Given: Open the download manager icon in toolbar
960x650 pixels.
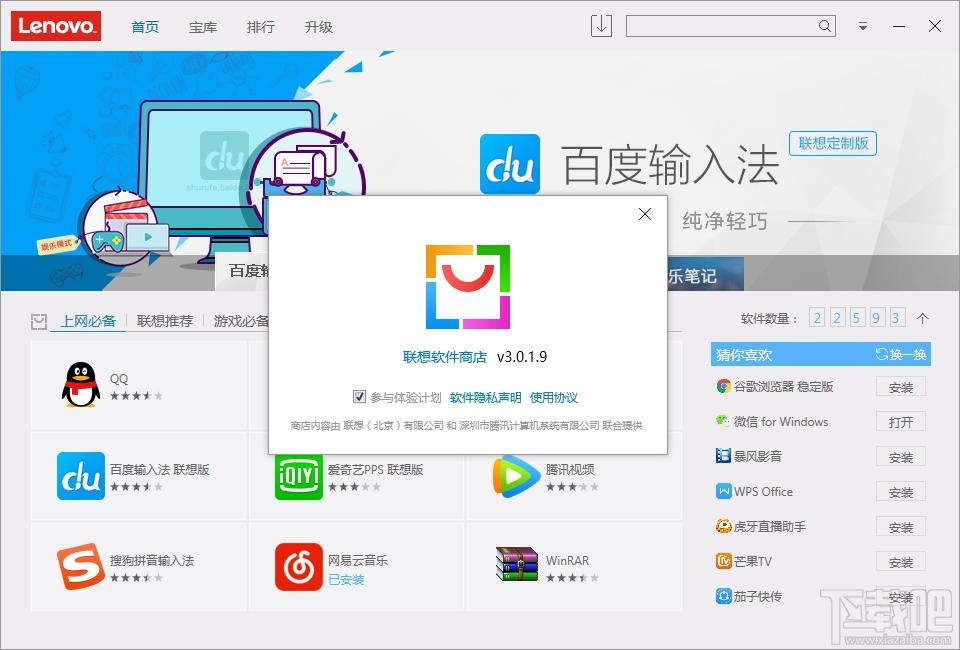Looking at the screenshot, I should (x=600, y=25).
